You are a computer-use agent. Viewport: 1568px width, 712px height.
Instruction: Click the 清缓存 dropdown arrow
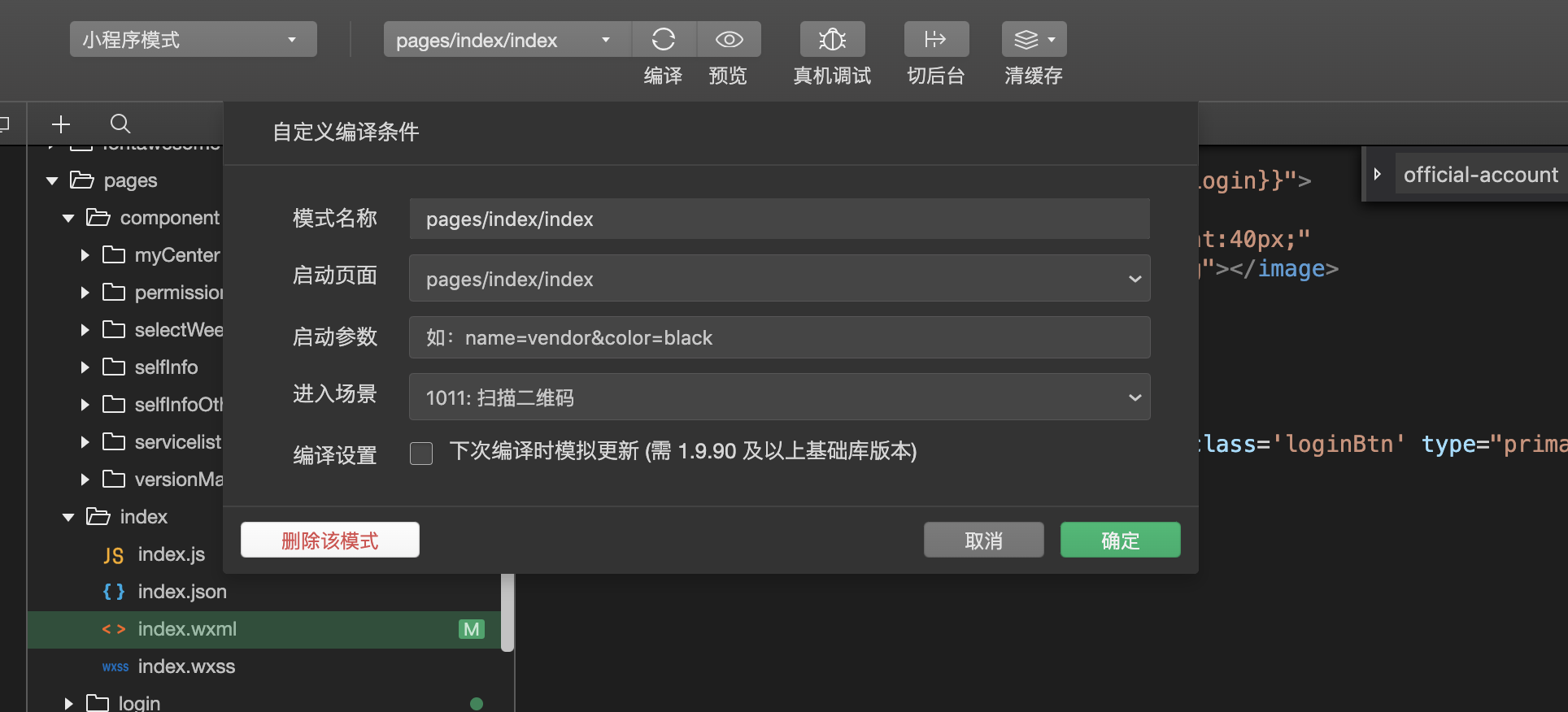[x=1052, y=39]
